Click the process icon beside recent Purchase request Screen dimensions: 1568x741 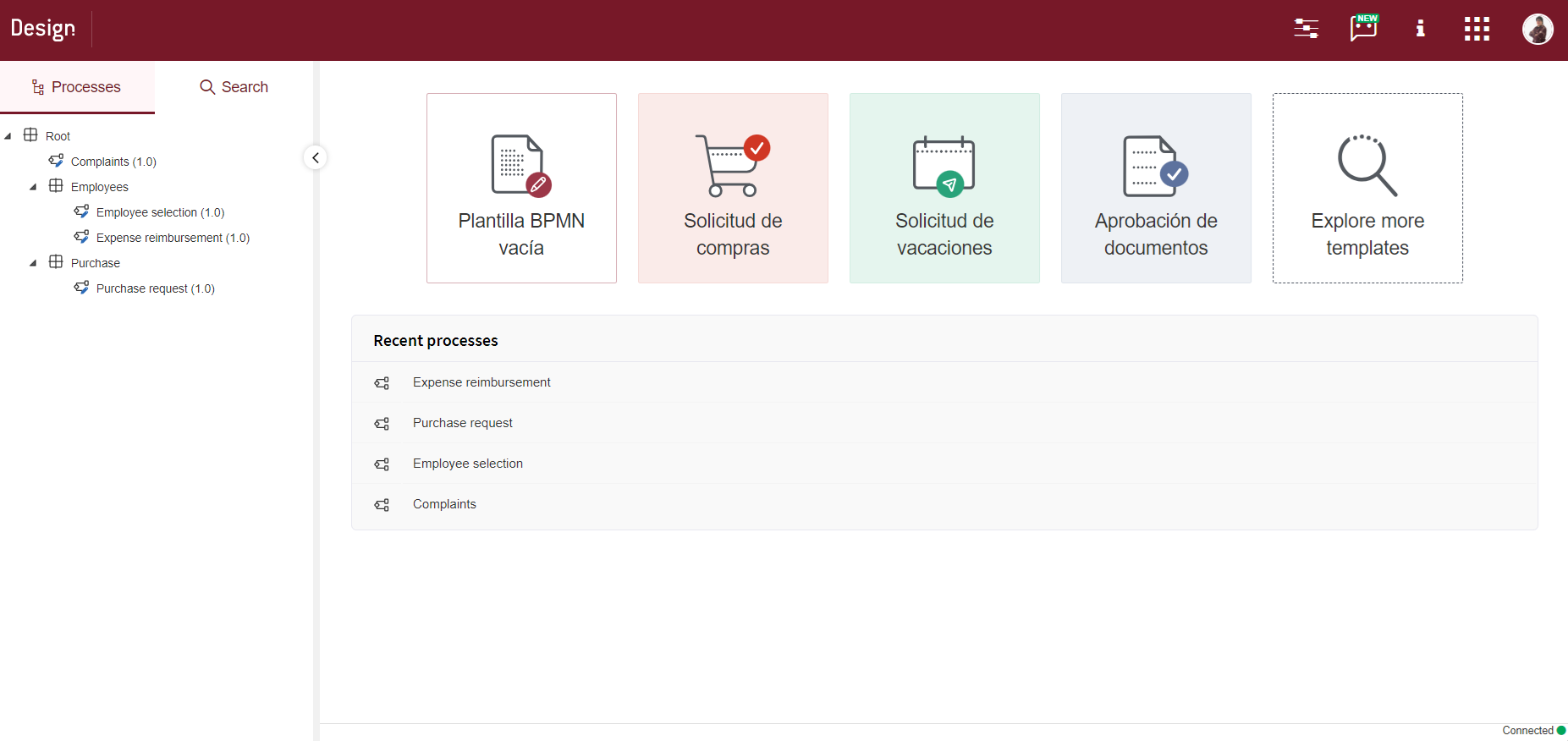[382, 424]
